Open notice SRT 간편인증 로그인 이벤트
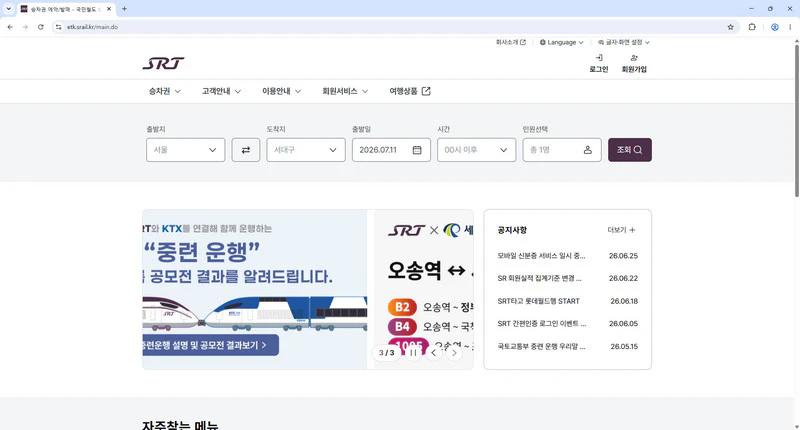This screenshot has width=800, height=430. [542, 324]
